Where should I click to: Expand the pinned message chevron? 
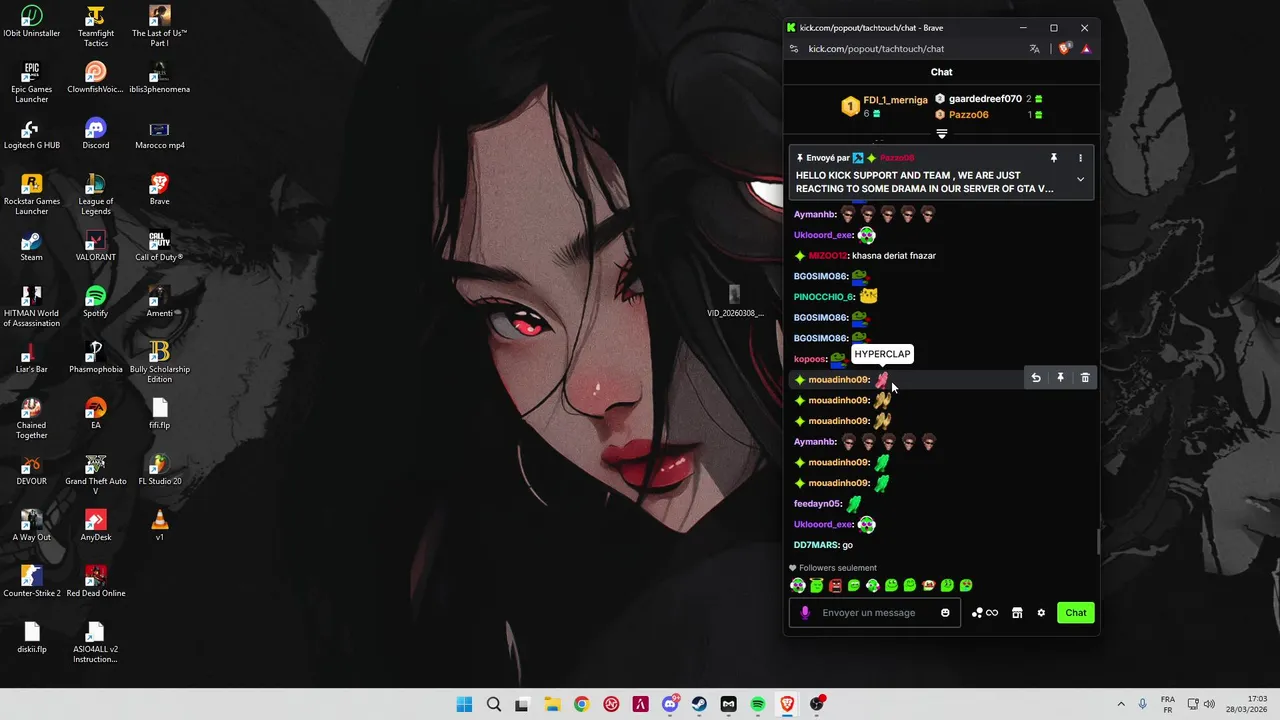[x=1080, y=179]
